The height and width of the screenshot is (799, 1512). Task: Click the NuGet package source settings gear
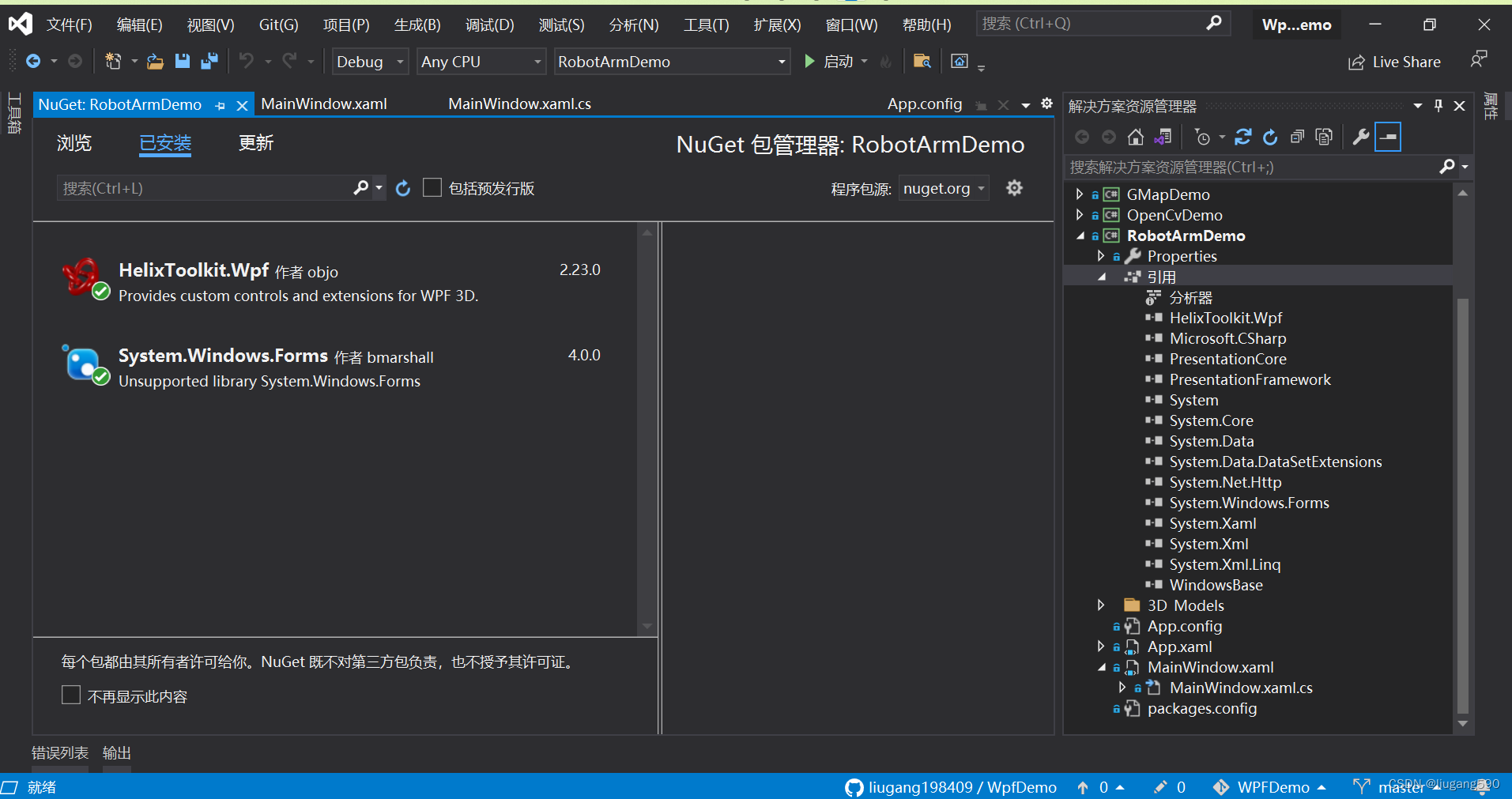1014,187
